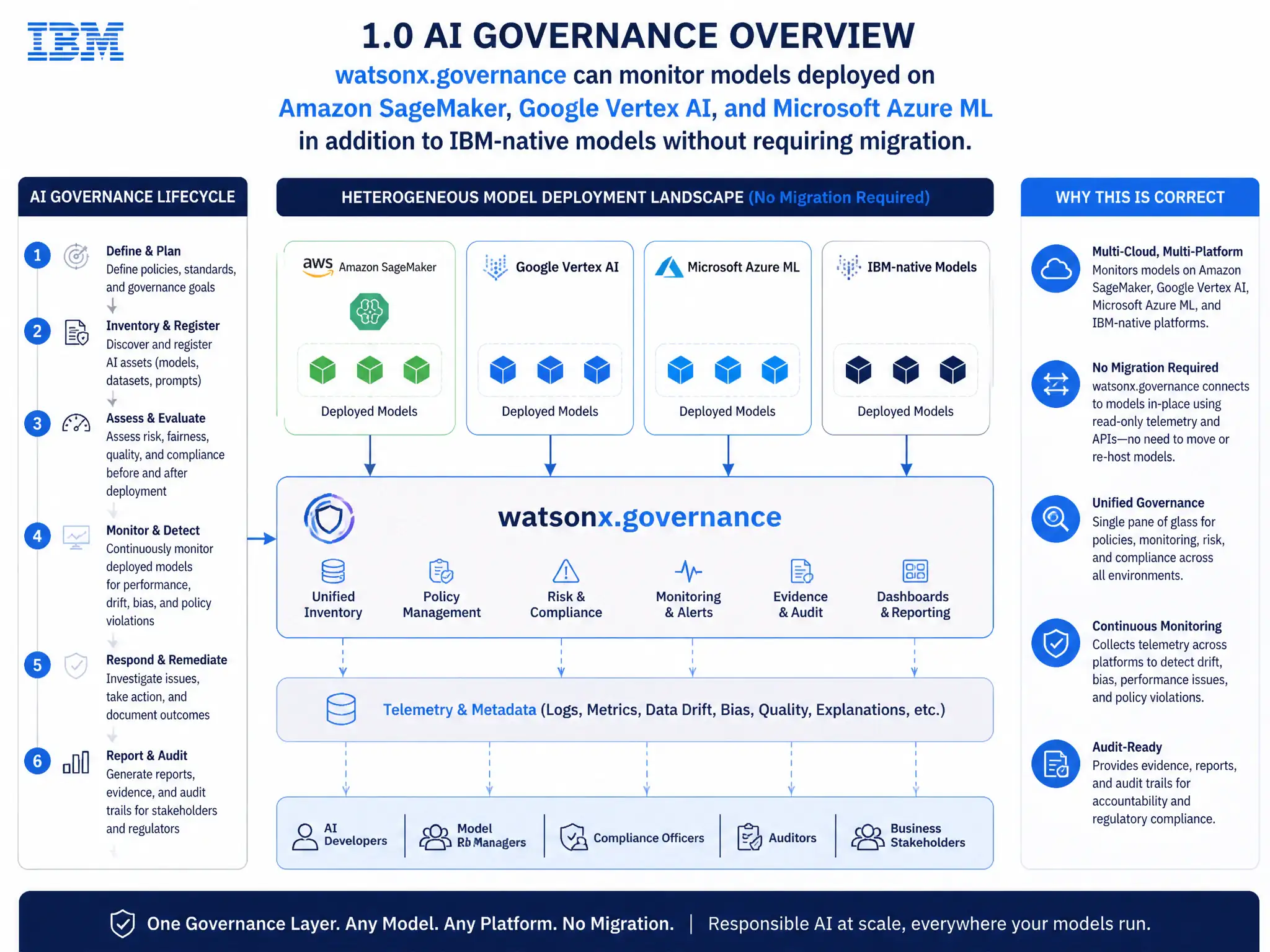Click the Monitor & Detect screen icon

coord(76,537)
